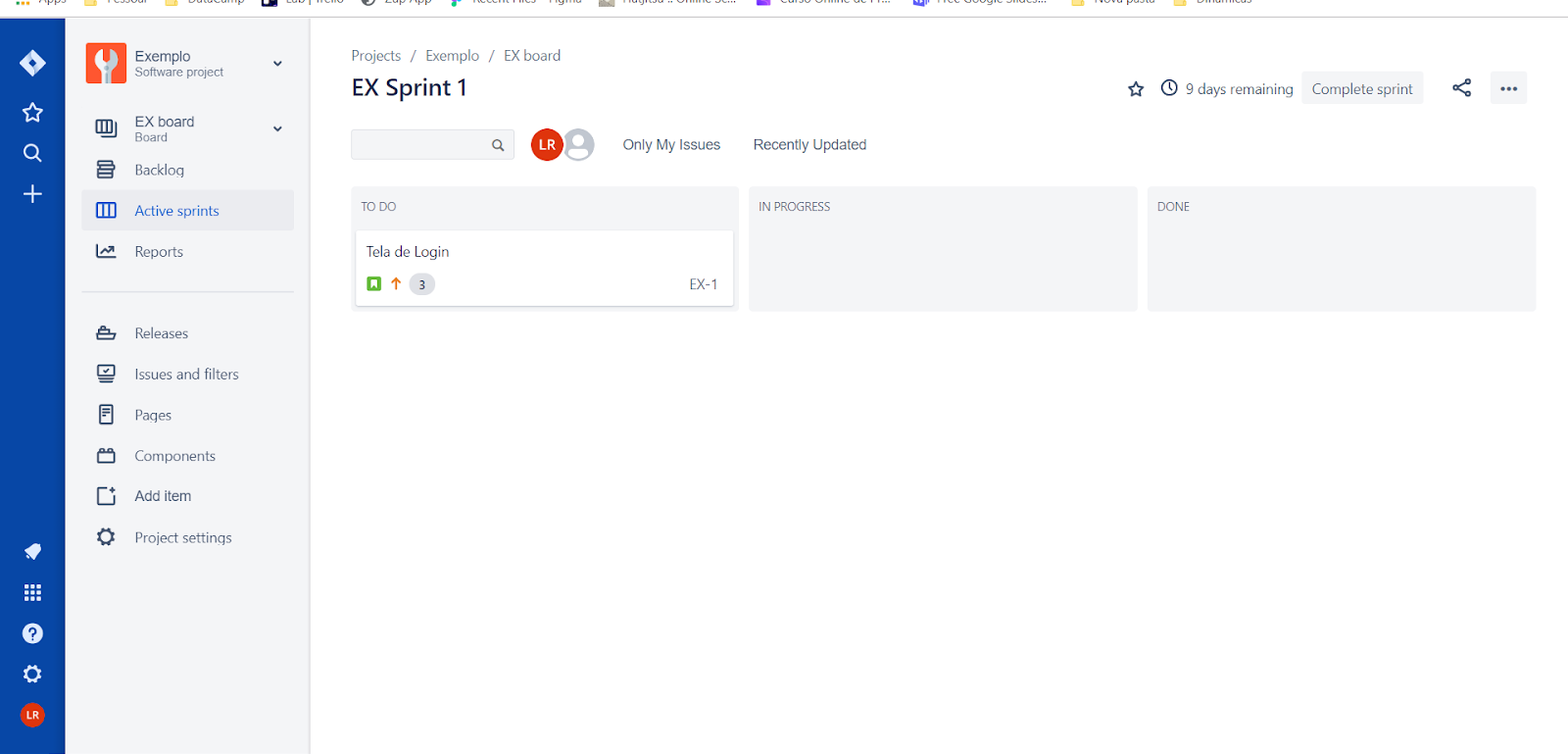Image resolution: width=1568 pixels, height=754 pixels.
Task: Click the Add item icon
Action: click(x=106, y=496)
